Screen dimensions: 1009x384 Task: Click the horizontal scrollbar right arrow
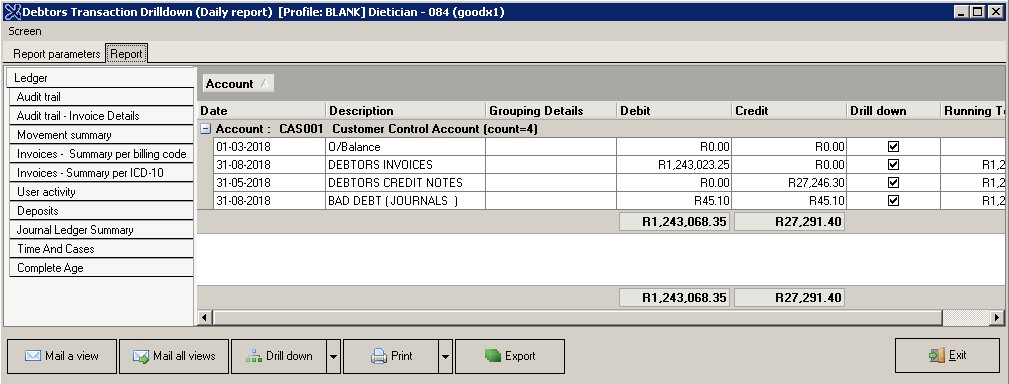997,317
